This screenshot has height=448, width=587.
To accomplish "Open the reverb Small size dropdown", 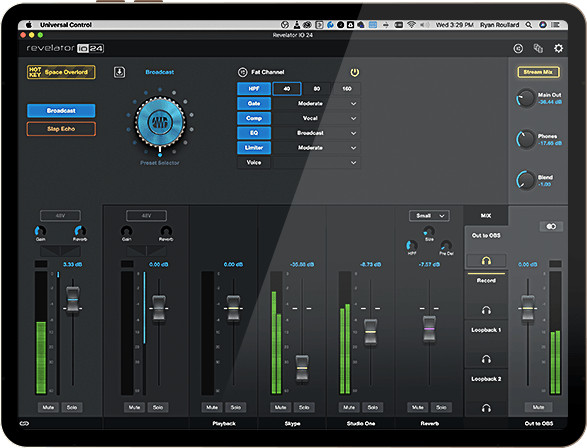I will pos(429,216).
